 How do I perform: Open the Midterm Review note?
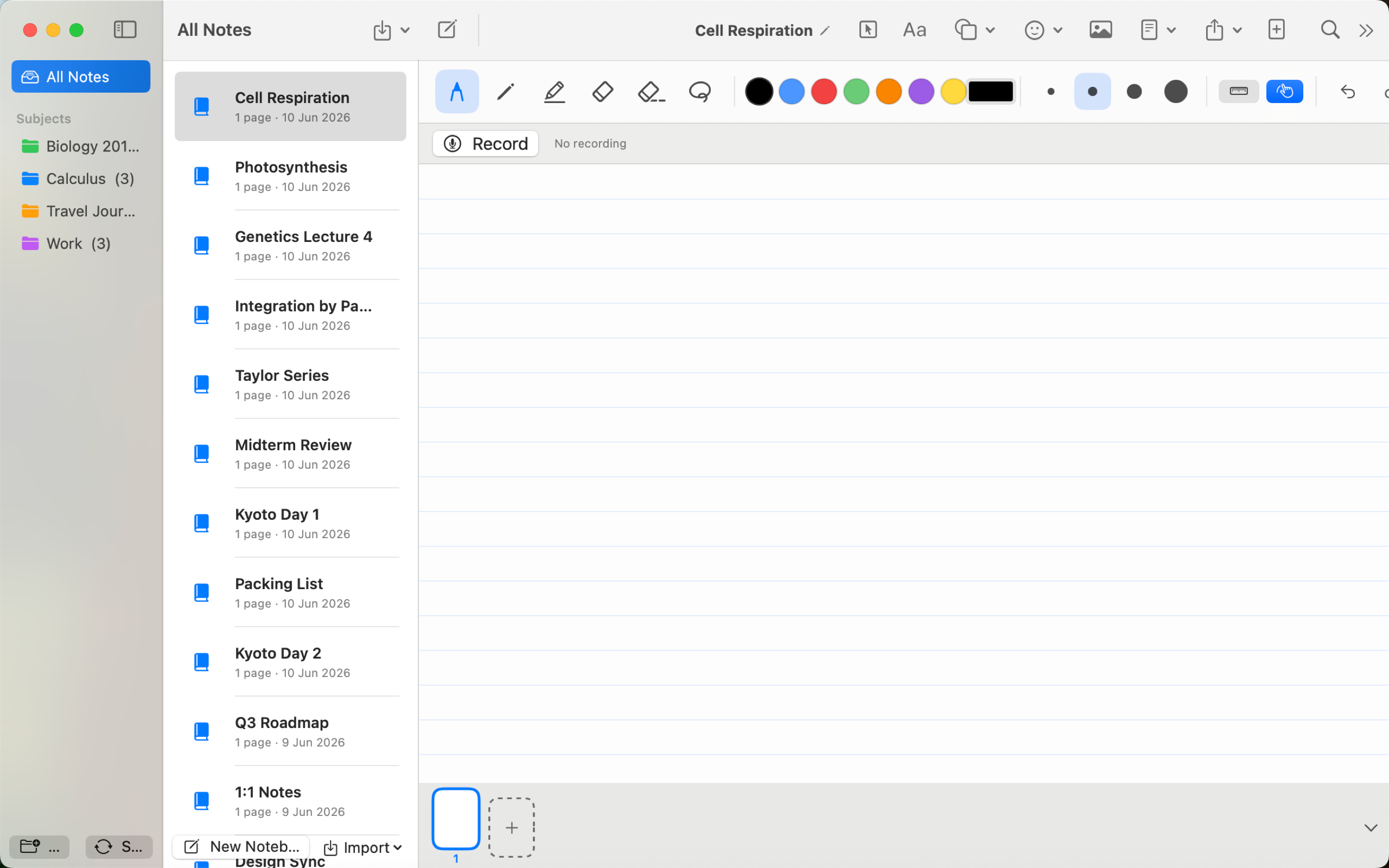click(290, 454)
